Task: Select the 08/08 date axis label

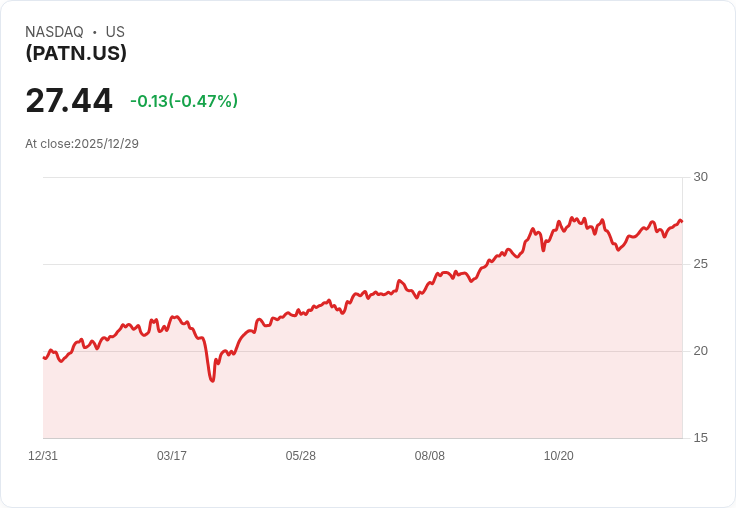Action: click(x=430, y=456)
